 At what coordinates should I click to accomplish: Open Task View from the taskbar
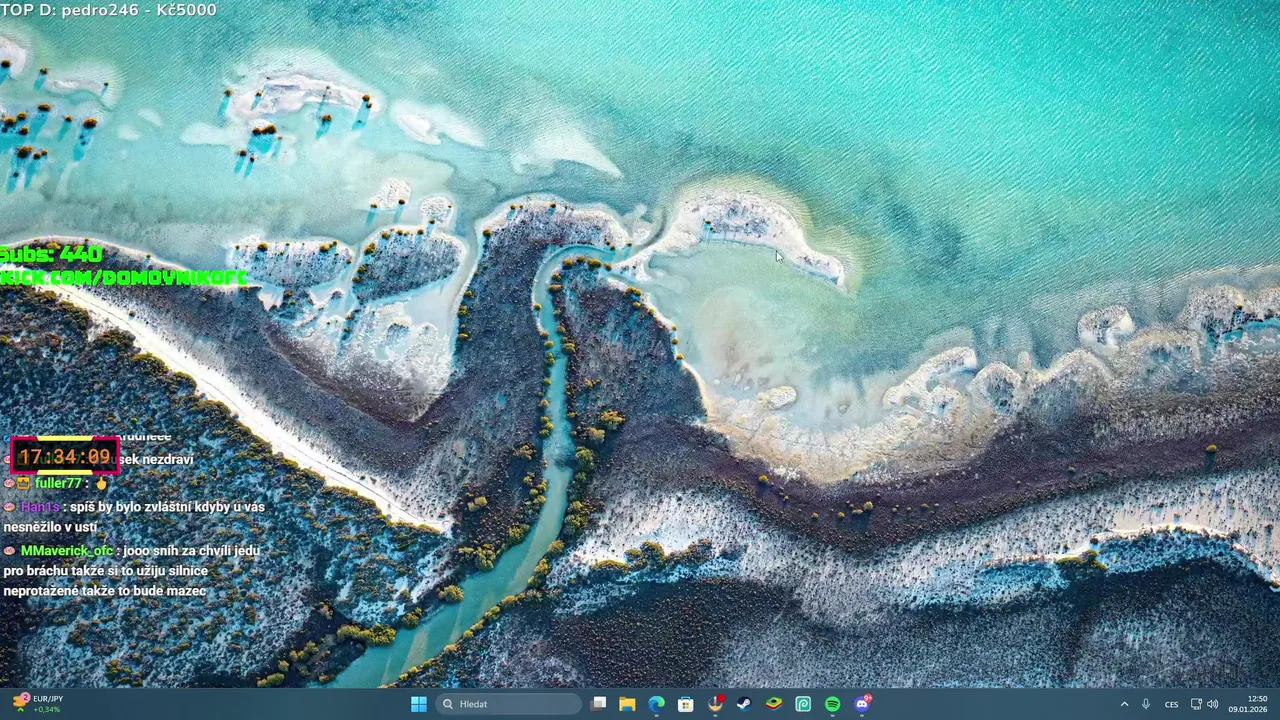pos(598,704)
